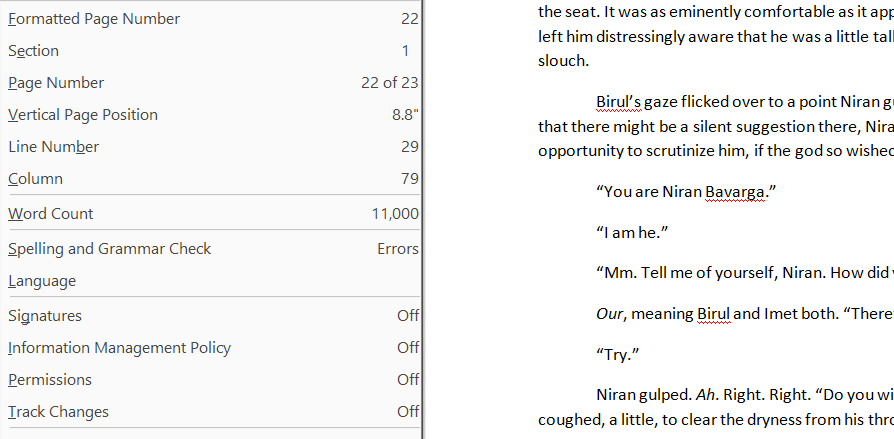The width and height of the screenshot is (894, 439).
Task: Show Line Number in status bar
Action: [x=54, y=147]
